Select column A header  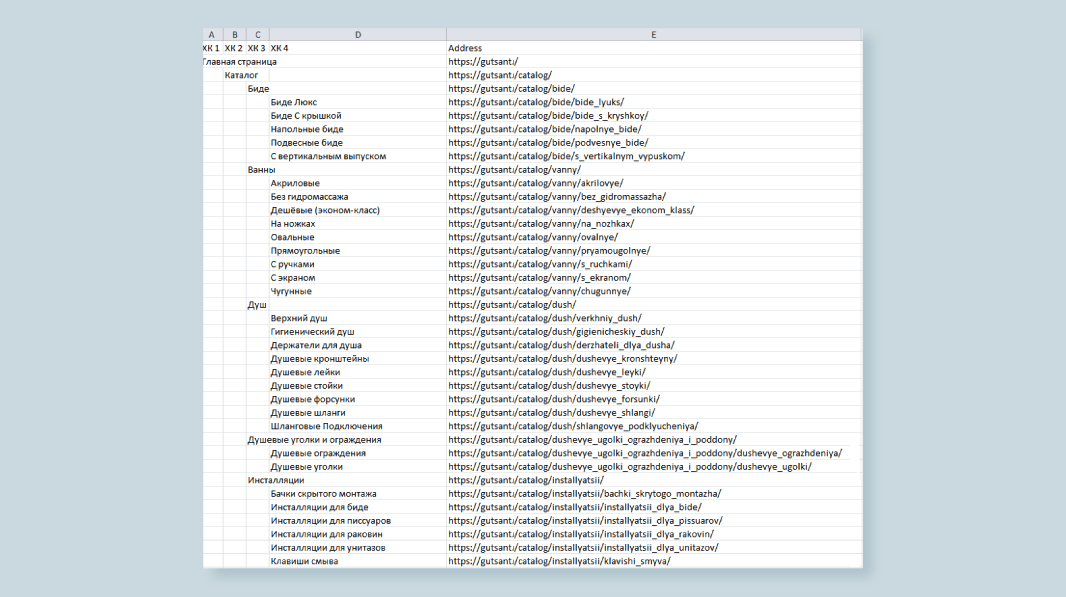click(x=212, y=35)
